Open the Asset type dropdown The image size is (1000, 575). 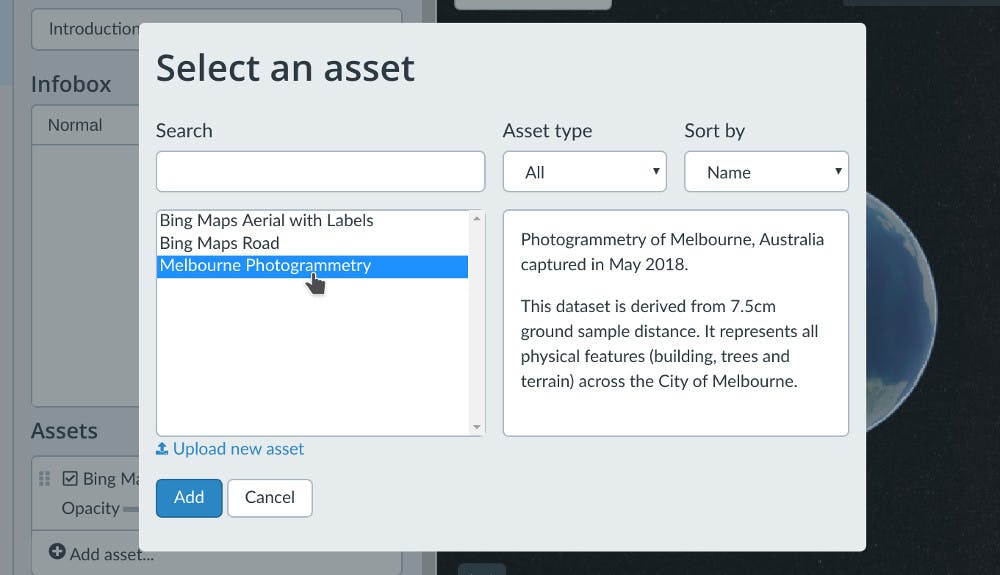pos(584,171)
